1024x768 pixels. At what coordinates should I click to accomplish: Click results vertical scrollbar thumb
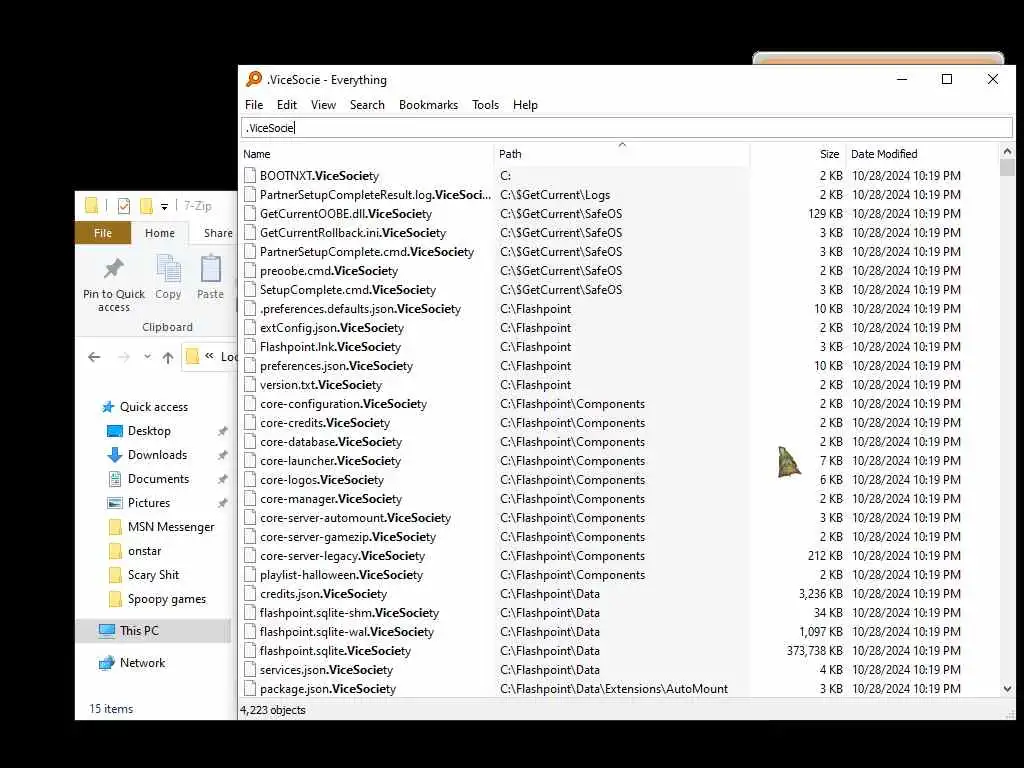point(1007,168)
